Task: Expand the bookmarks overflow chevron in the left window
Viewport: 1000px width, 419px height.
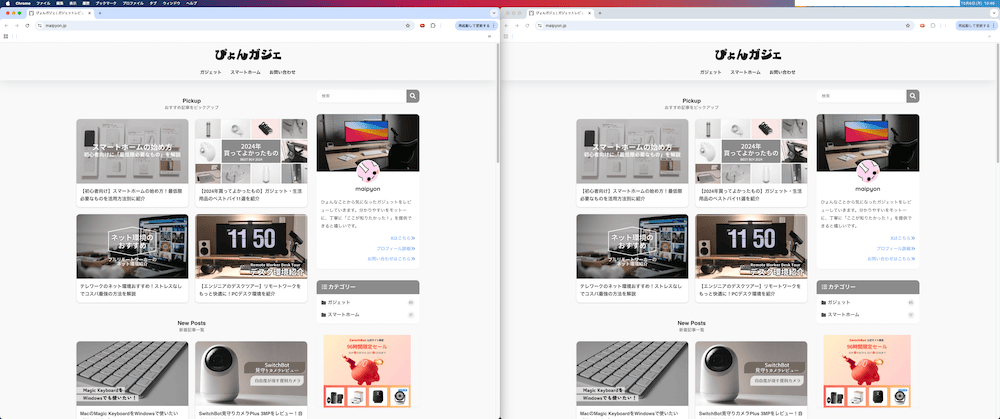Action: coord(491,36)
